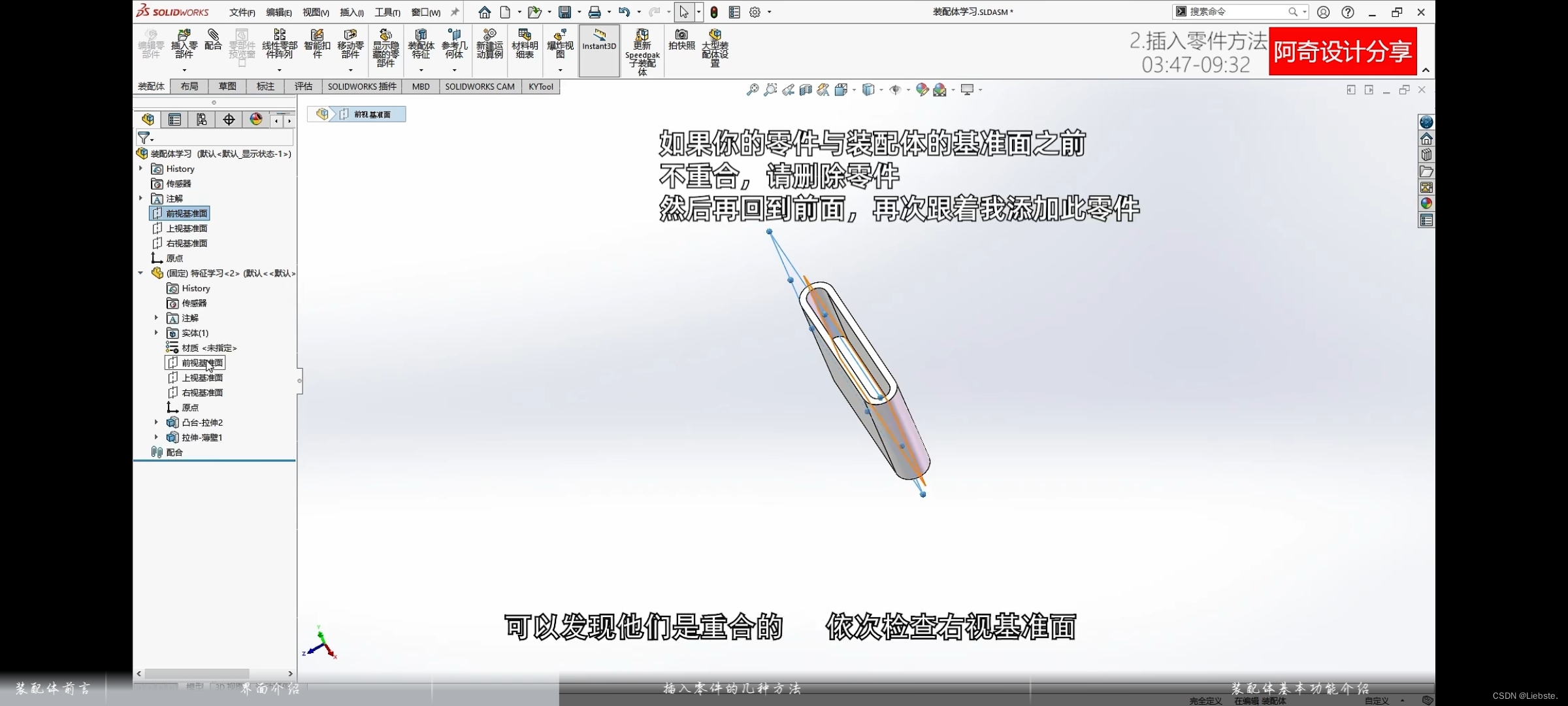Click 拍快照 snapshot icon
The width and height of the screenshot is (1568, 706).
pyautogui.click(x=681, y=39)
